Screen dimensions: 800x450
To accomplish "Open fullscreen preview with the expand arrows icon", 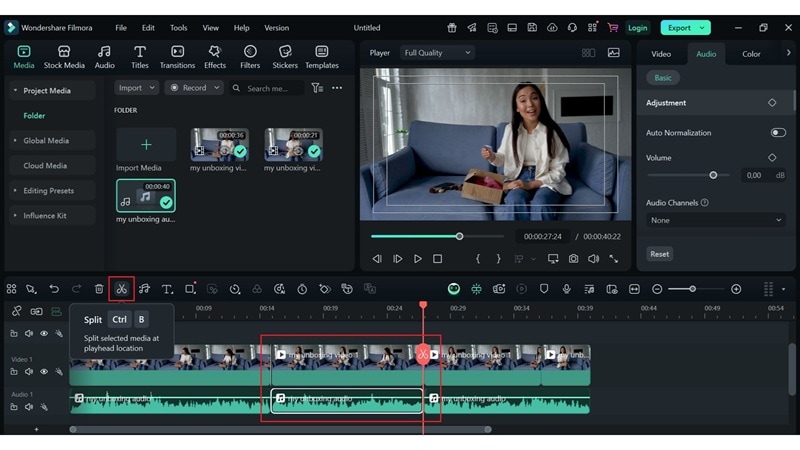I will tap(614, 259).
